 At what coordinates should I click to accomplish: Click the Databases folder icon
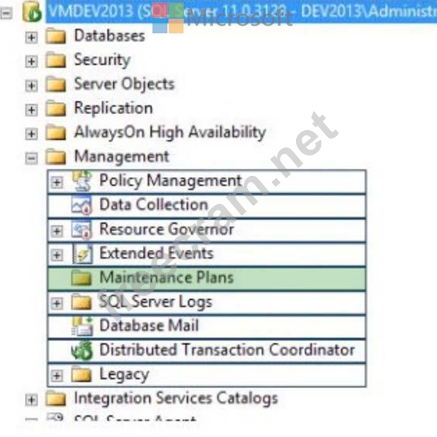coord(56,36)
